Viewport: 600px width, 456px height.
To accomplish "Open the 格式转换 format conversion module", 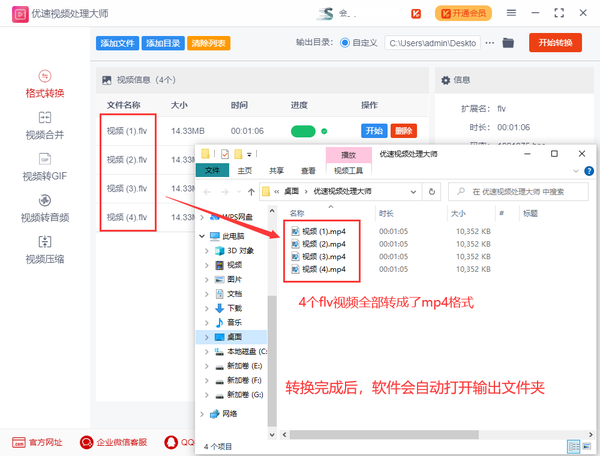I will pos(45,85).
